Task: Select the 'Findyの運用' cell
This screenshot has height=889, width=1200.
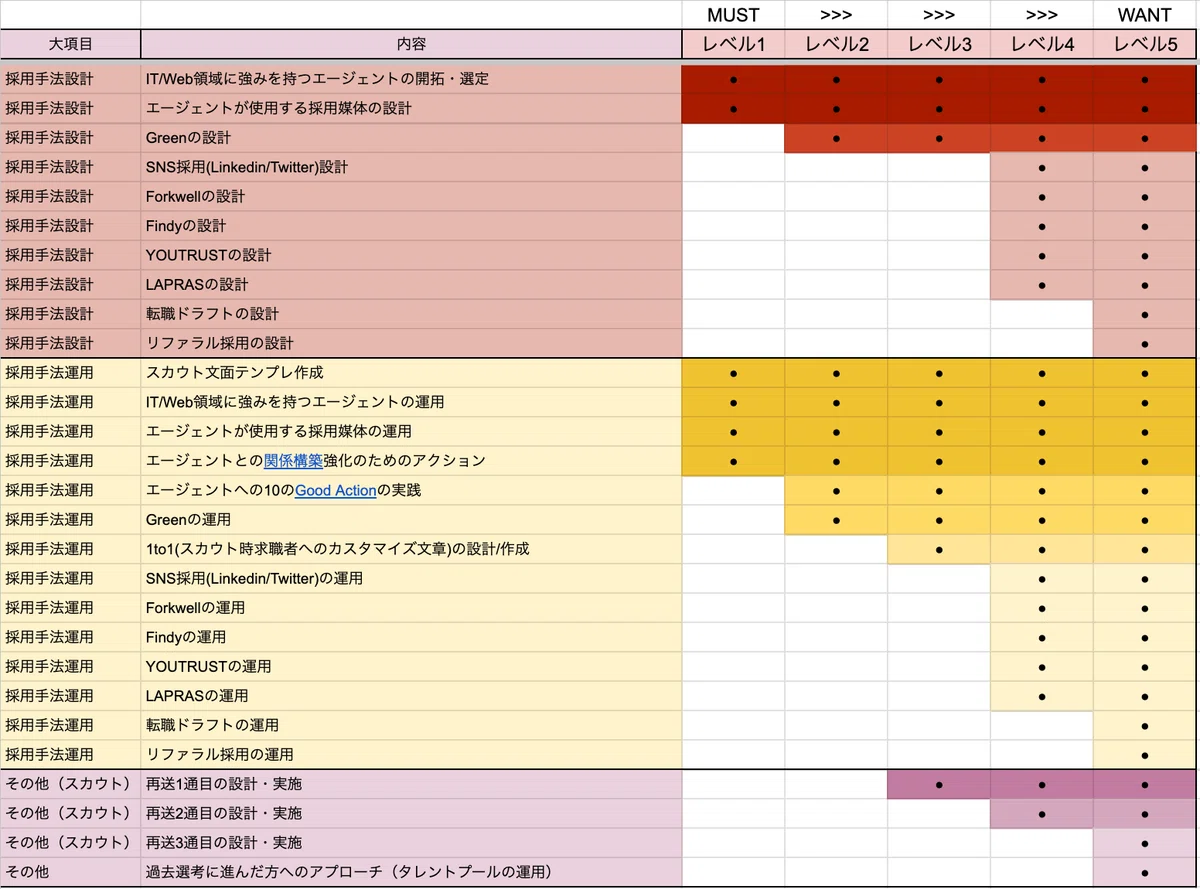Action: point(411,637)
